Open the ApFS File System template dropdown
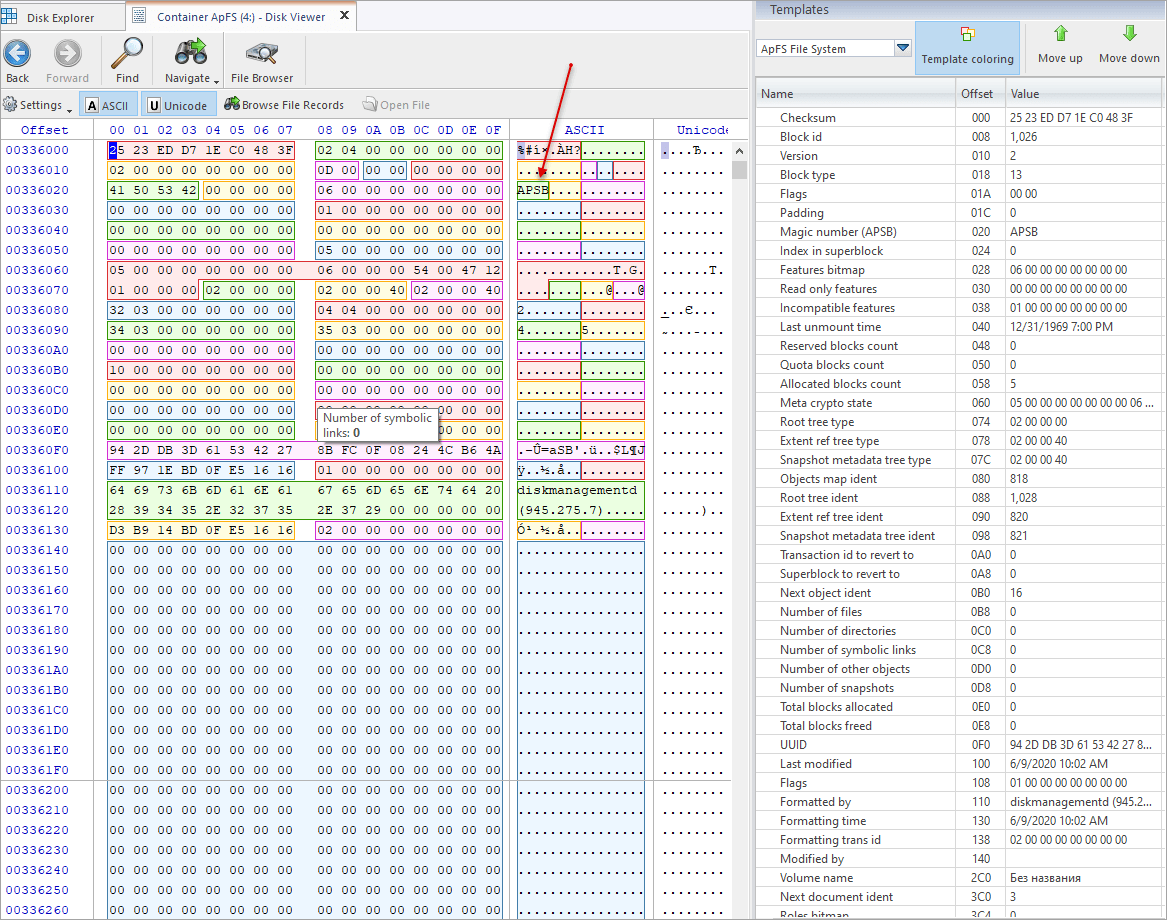The width and height of the screenshot is (1167, 920). (x=903, y=48)
